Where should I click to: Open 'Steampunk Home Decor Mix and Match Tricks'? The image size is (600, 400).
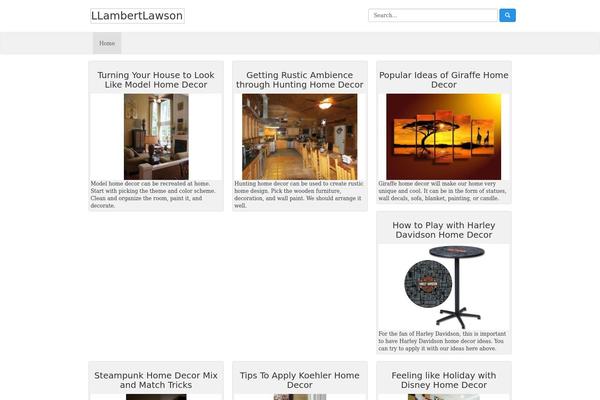click(156, 380)
